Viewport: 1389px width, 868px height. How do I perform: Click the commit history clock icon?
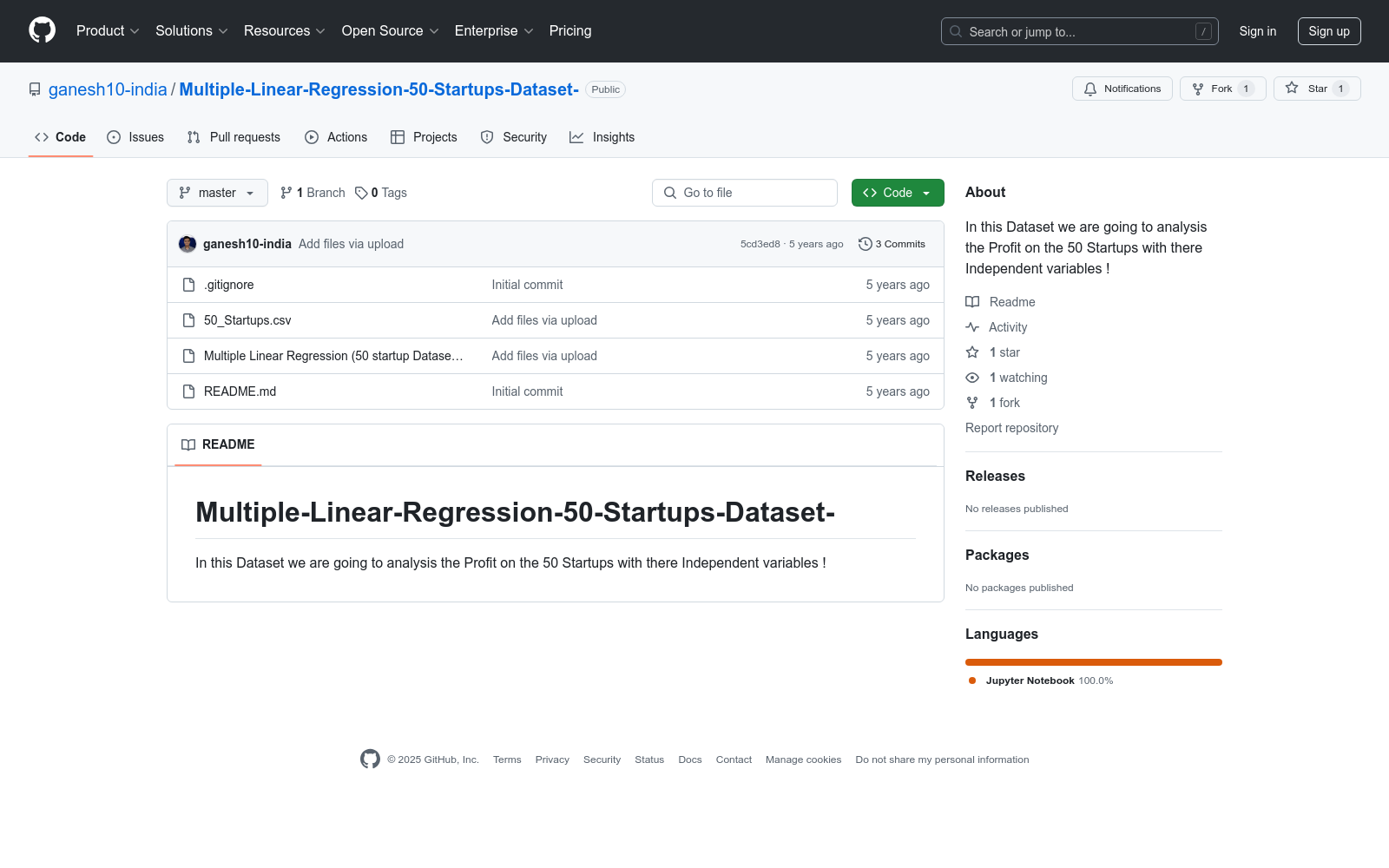point(865,244)
